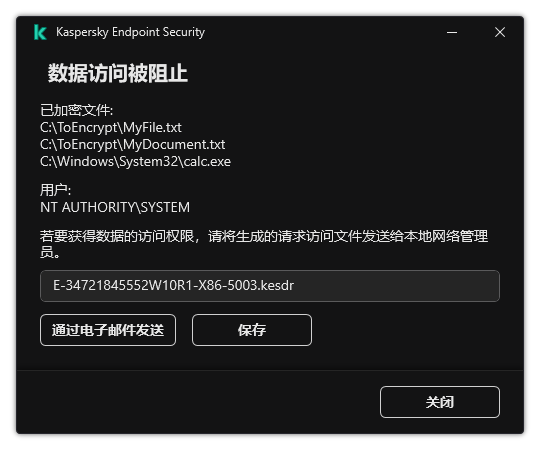This screenshot has height=450, width=540.
Task: Close the dialog using the X icon
Action: point(500,32)
